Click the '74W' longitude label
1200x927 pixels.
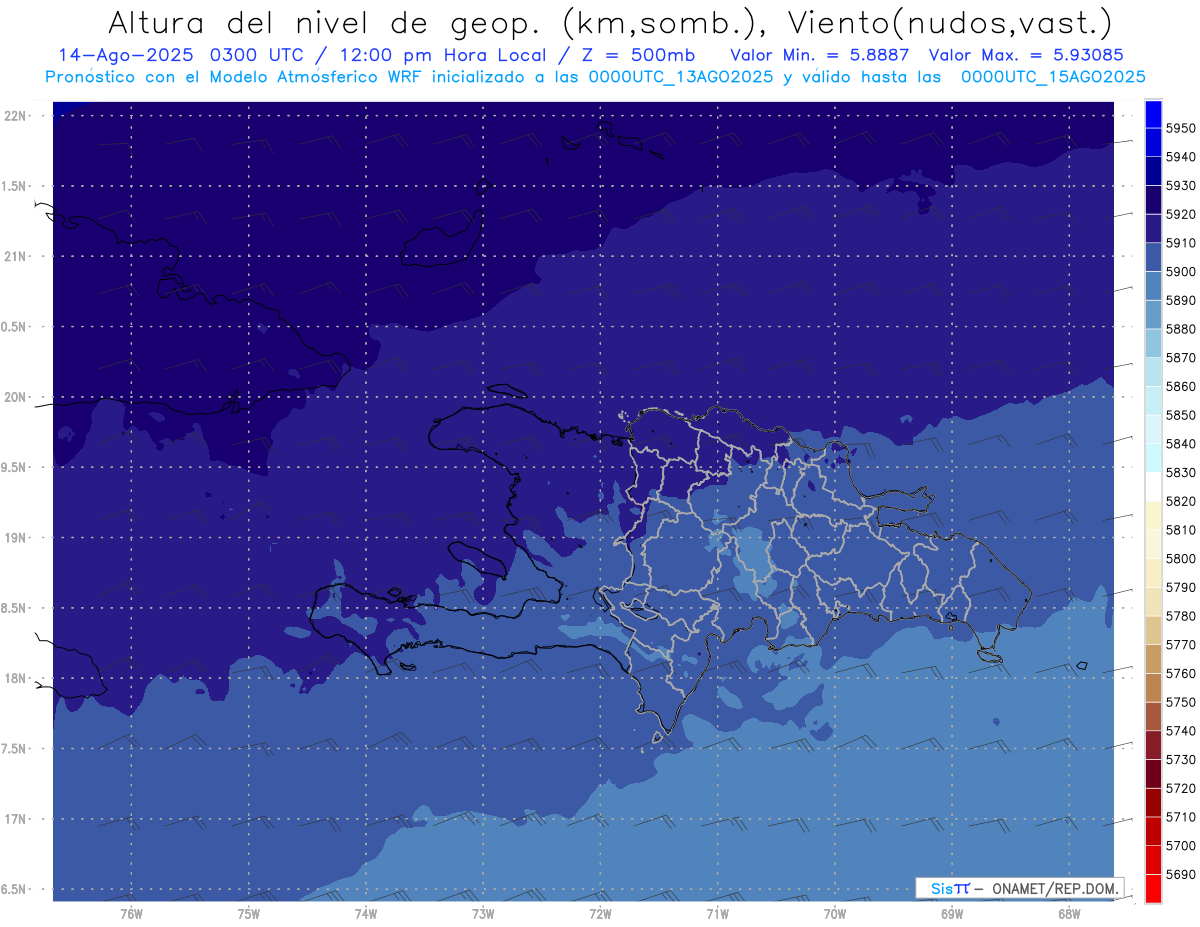tap(366, 914)
